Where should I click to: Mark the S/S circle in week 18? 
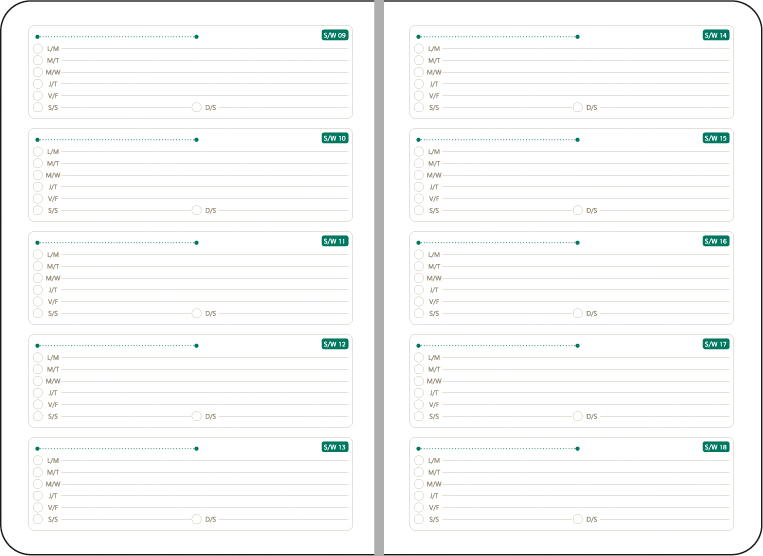click(419, 519)
